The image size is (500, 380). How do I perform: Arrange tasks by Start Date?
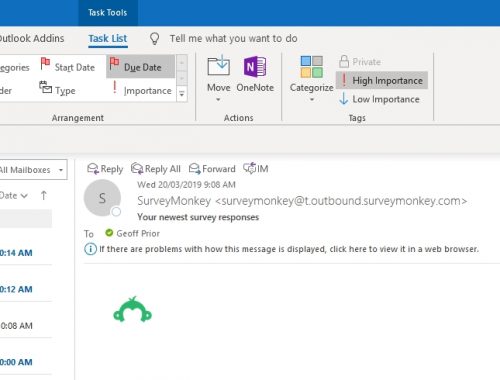(x=69, y=67)
